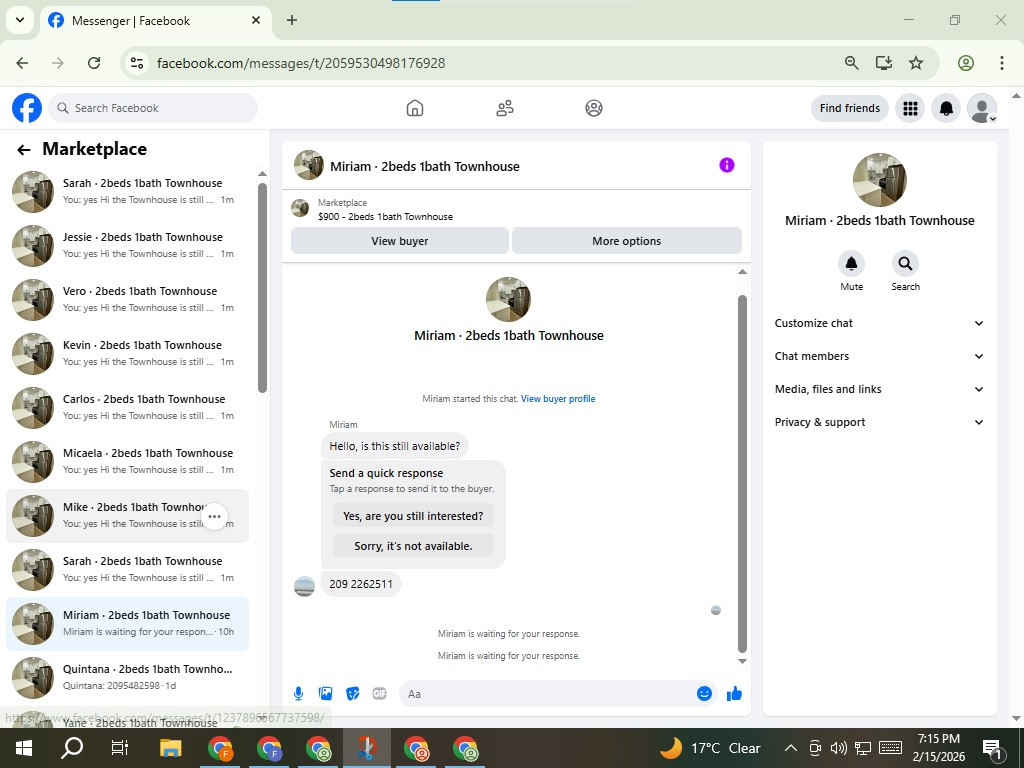Expand the Privacy & support section
1024x768 pixels.
(879, 422)
